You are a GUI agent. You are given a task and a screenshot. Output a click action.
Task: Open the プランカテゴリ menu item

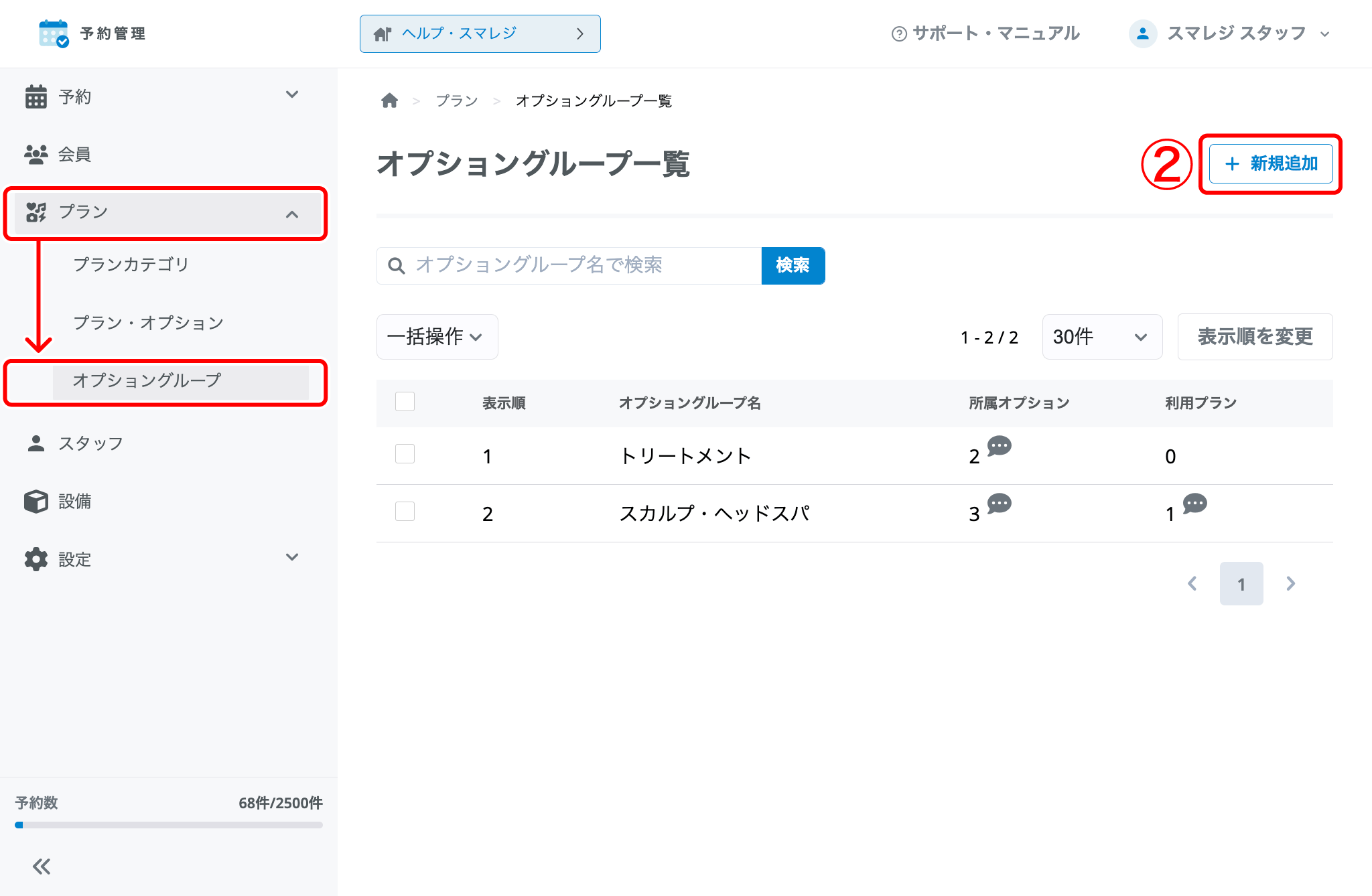pyautogui.click(x=131, y=265)
